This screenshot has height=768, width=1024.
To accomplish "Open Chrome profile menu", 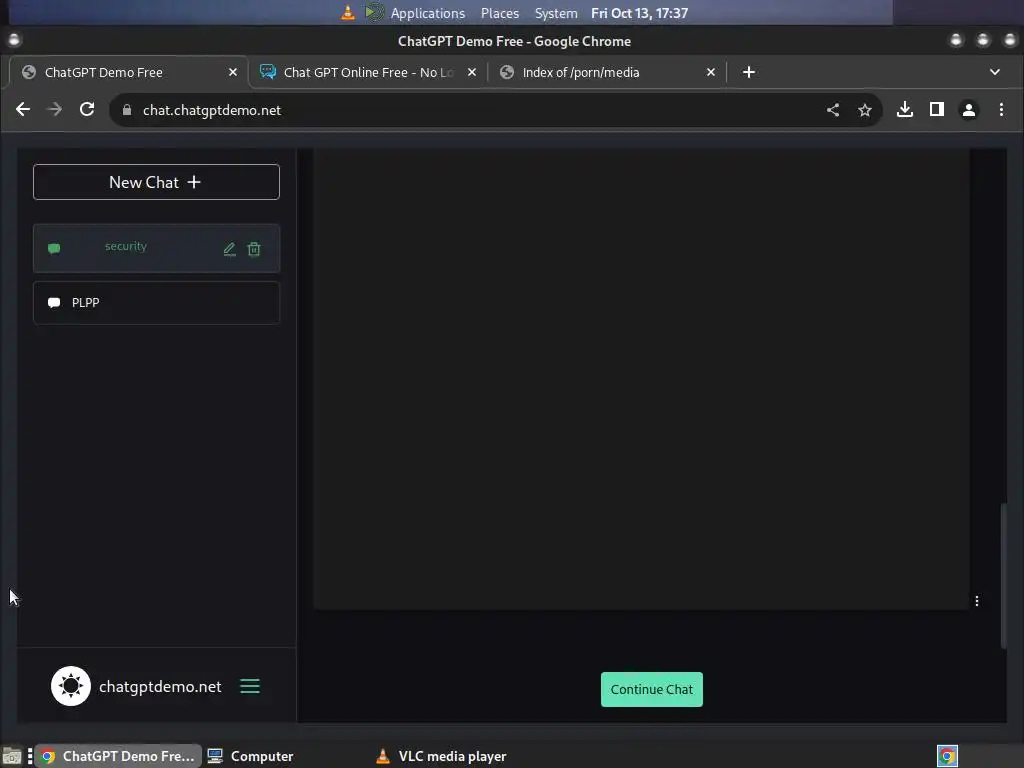I will (x=968, y=110).
